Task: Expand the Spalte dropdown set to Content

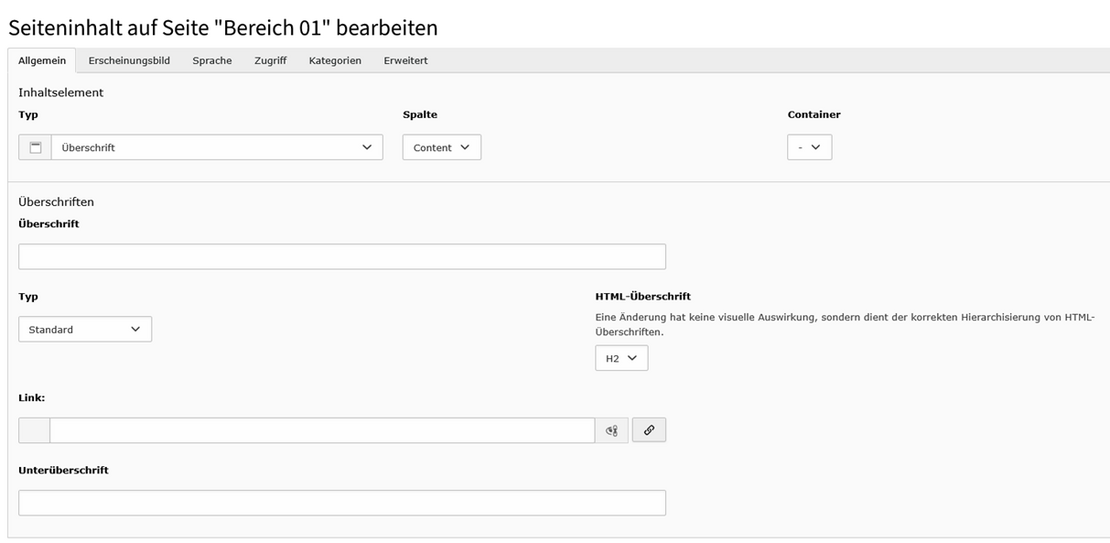Action: [441, 147]
